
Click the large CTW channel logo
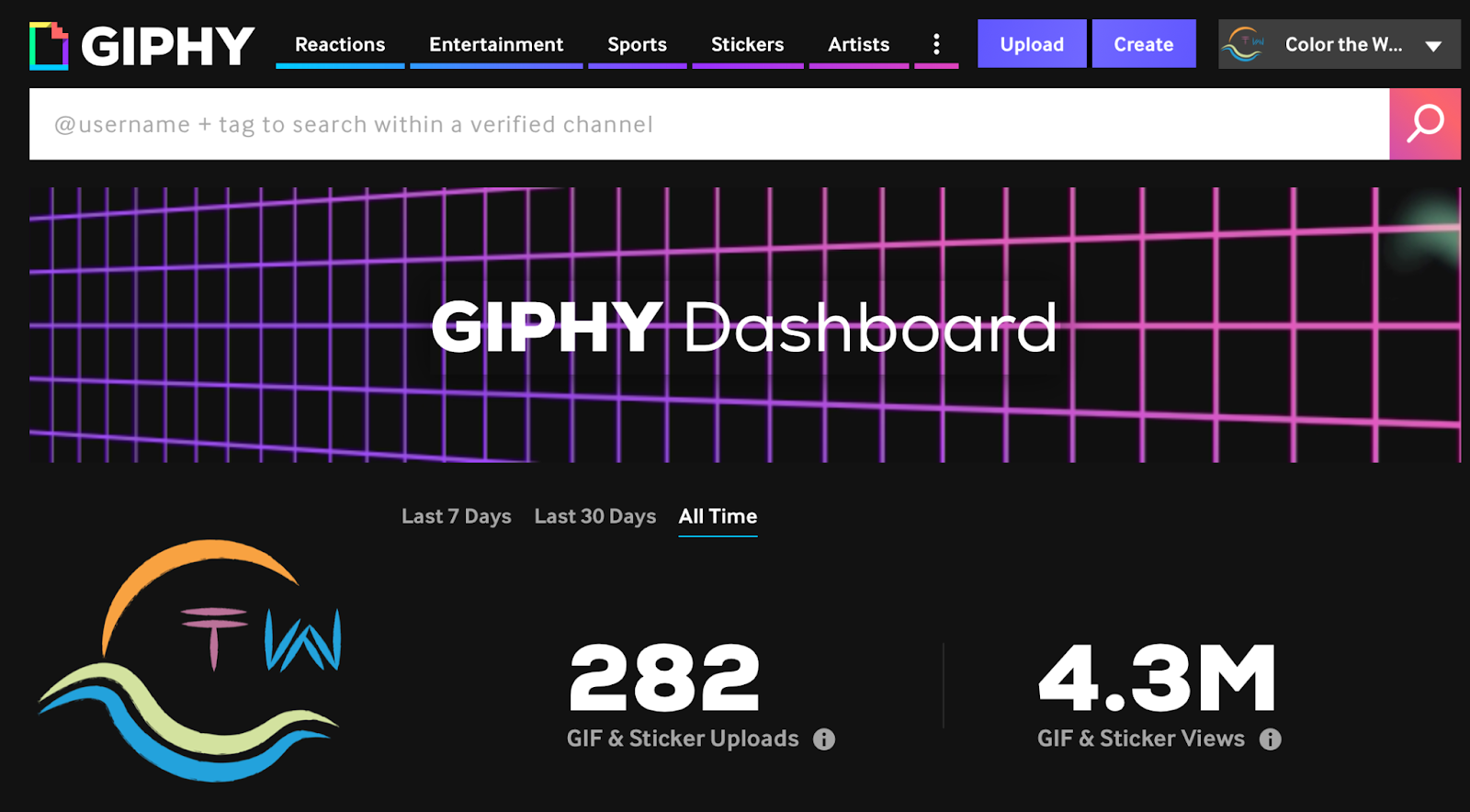[x=189, y=660]
